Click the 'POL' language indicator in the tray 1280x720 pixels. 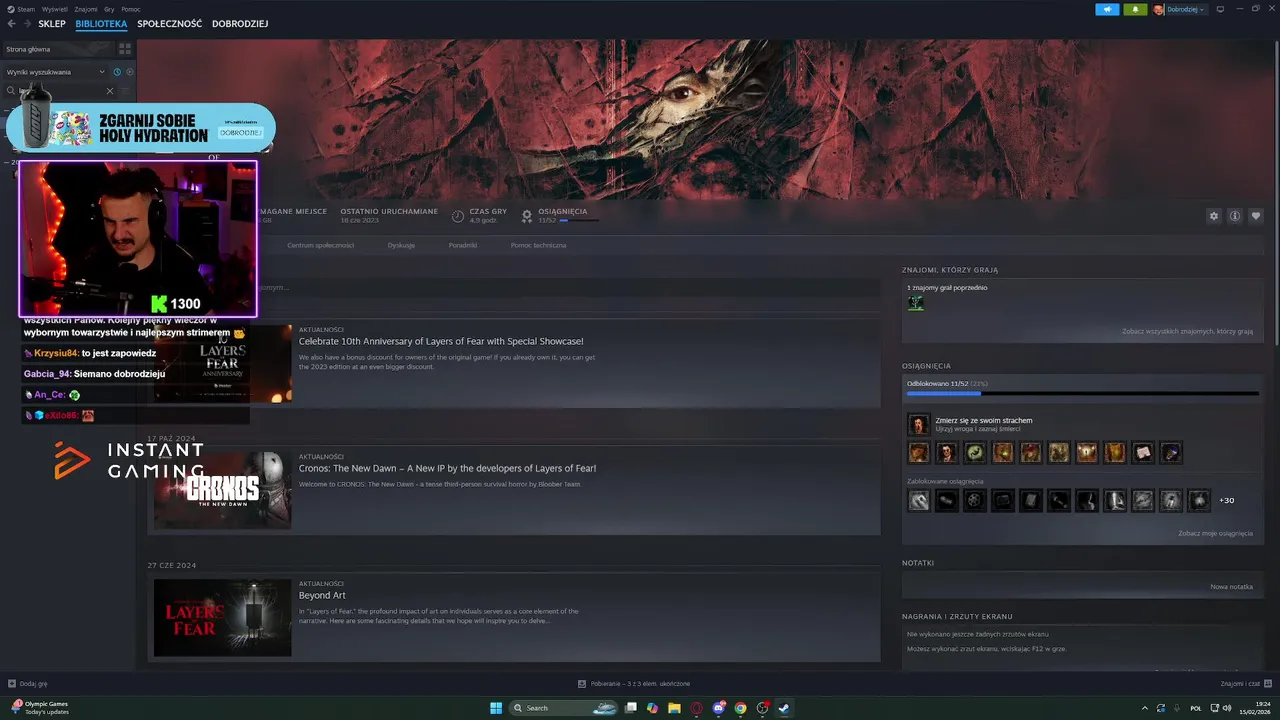pyautogui.click(x=1196, y=708)
